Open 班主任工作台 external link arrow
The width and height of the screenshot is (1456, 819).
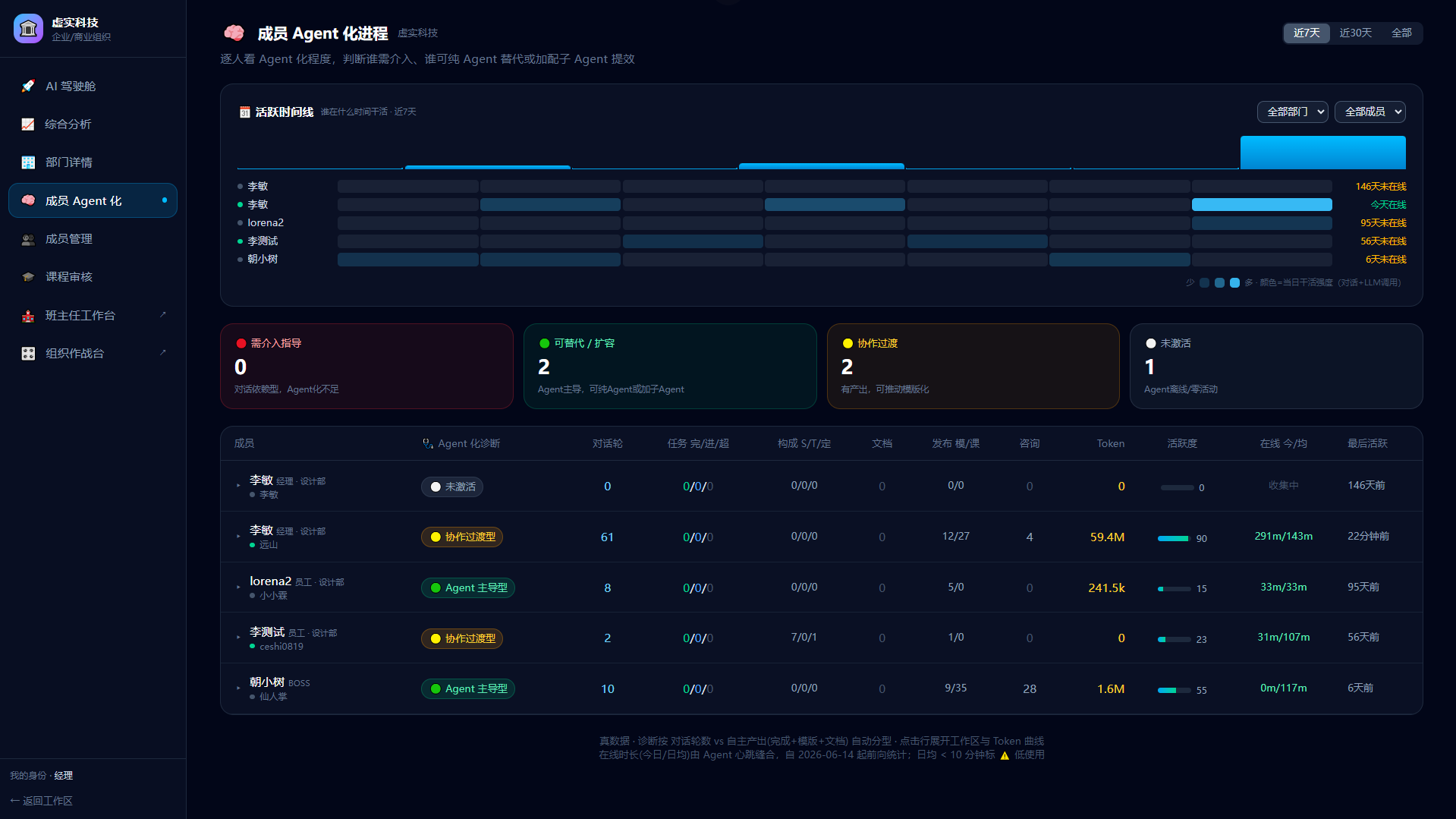point(162,314)
